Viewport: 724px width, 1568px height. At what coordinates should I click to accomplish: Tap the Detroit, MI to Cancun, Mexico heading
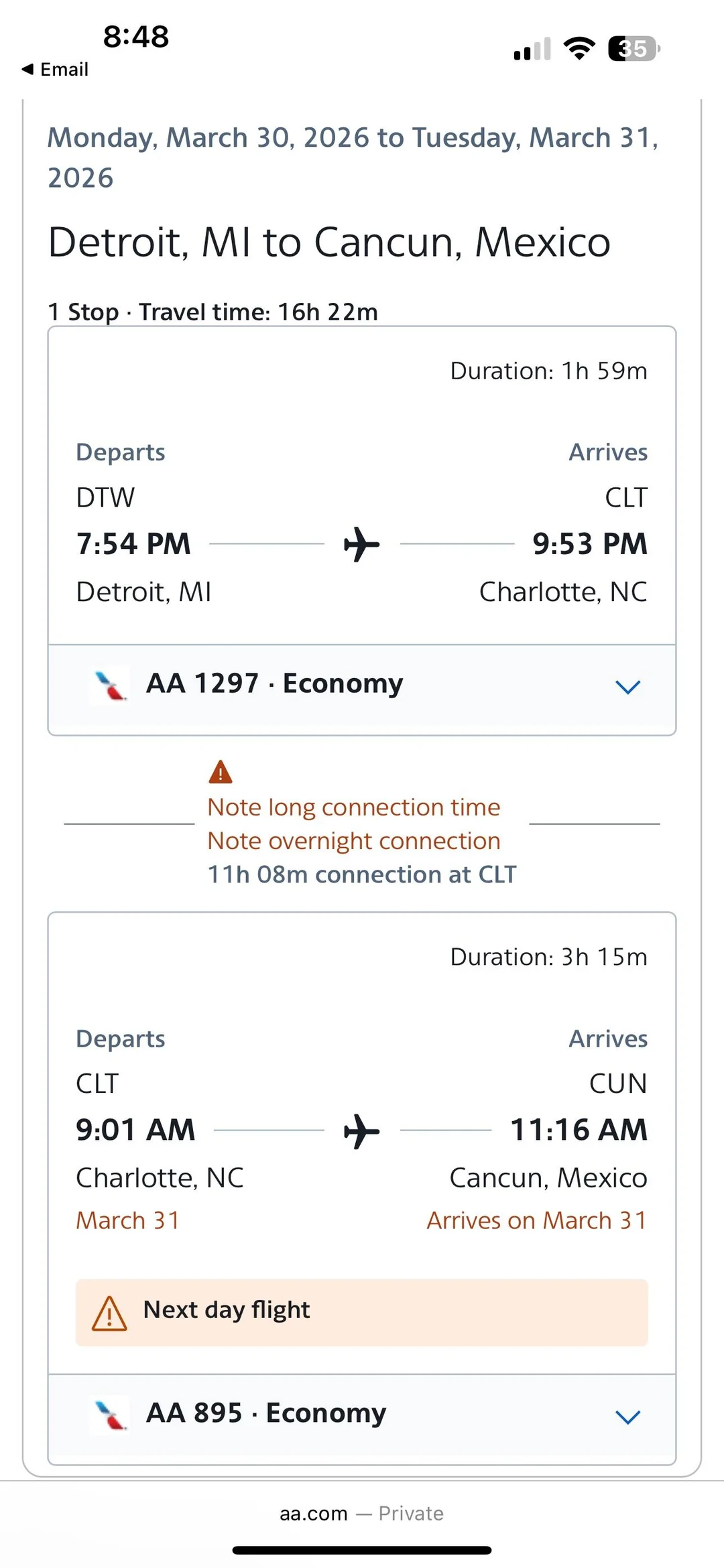[329, 242]
